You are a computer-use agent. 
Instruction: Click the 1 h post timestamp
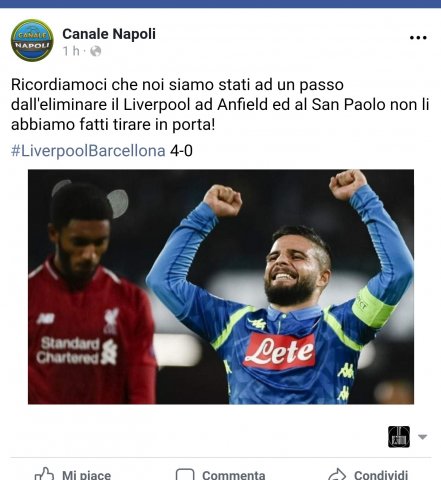[71, 51]
